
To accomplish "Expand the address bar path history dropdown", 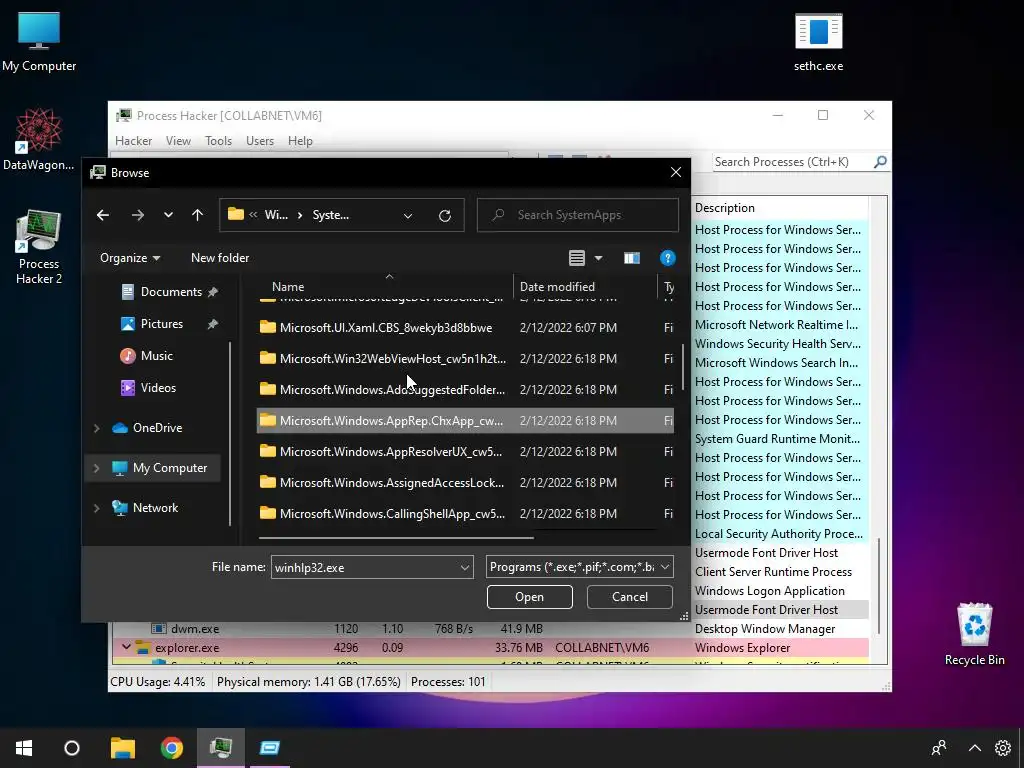I will click(408, 216).
